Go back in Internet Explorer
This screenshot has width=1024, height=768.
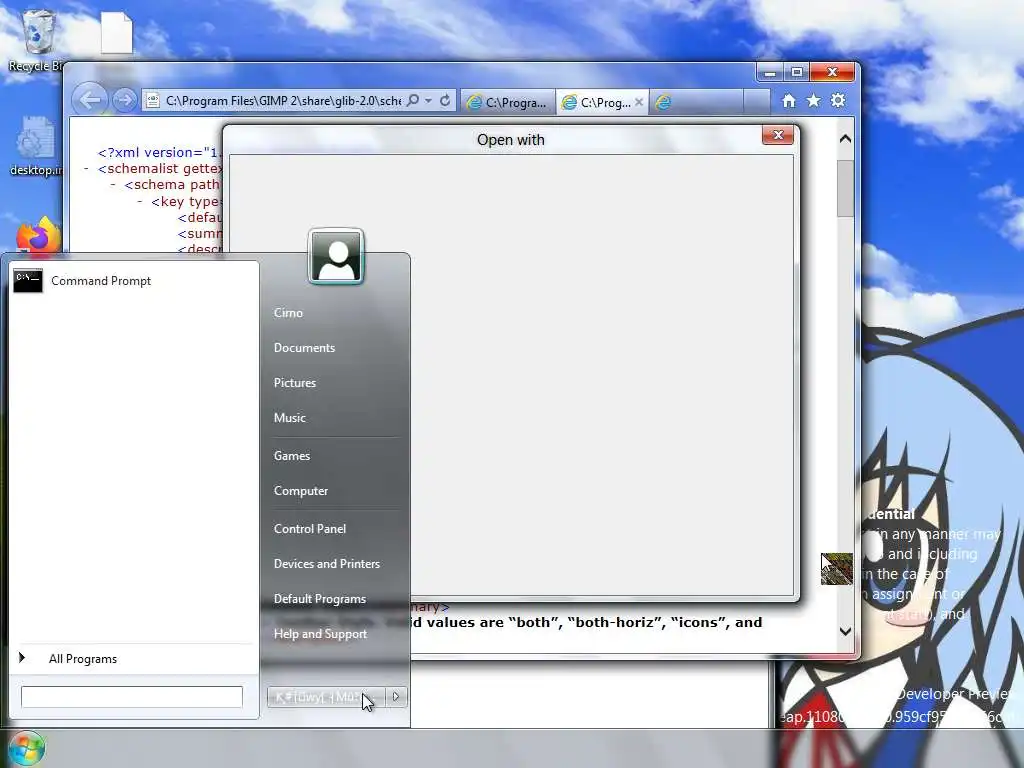(89, 100)
